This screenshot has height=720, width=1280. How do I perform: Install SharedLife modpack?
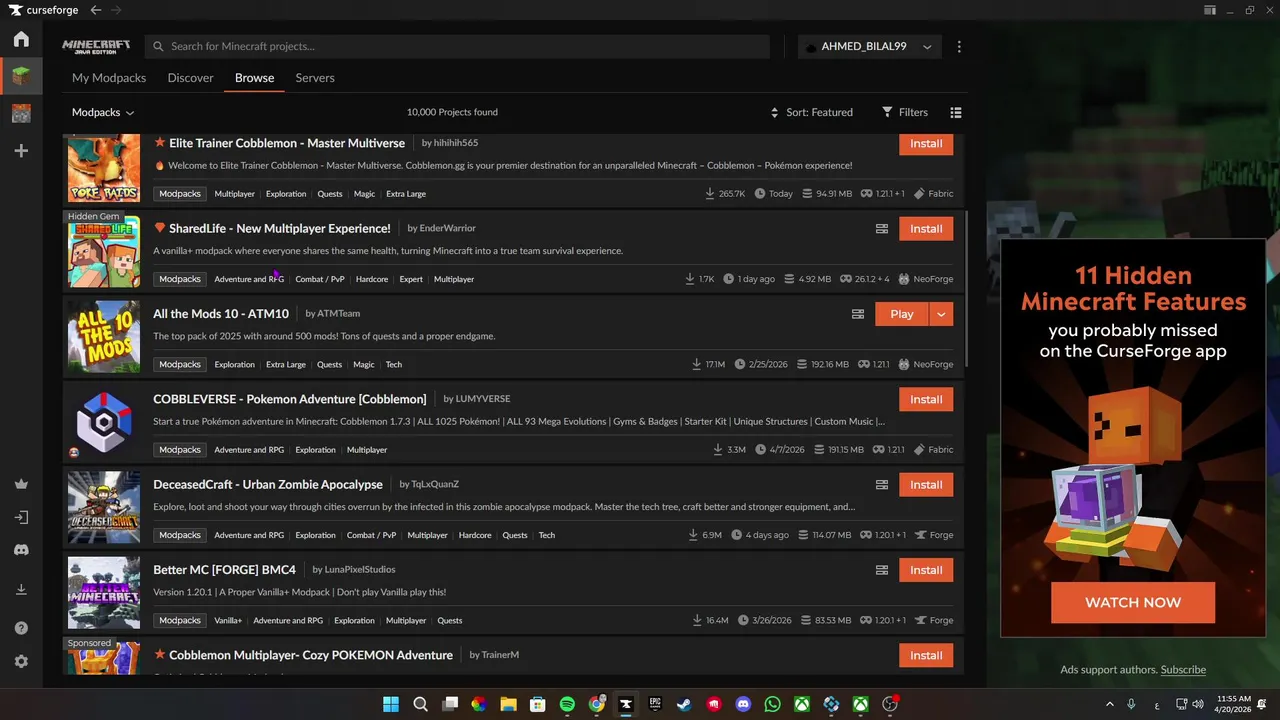[x=926, y=229]
